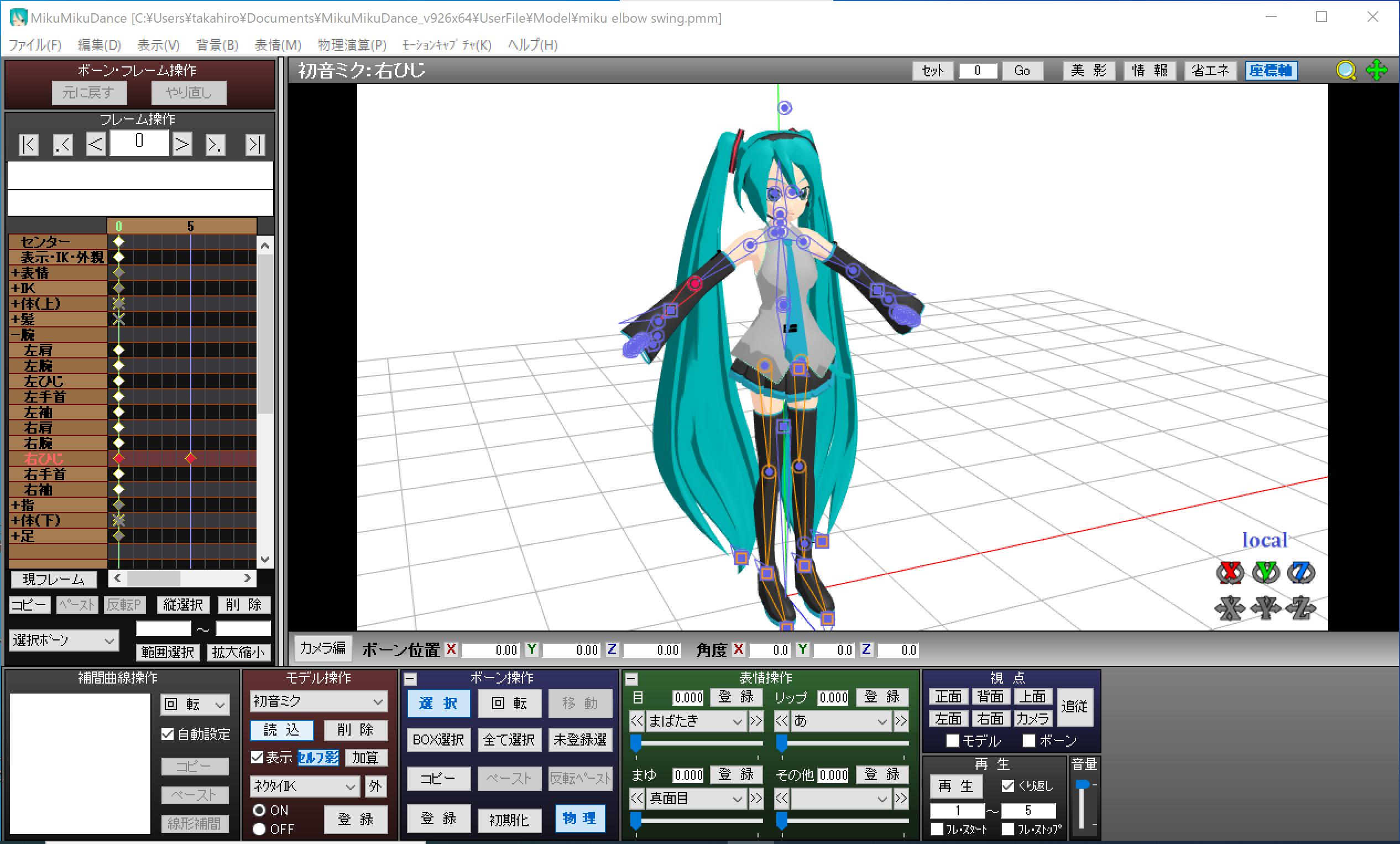Click the Z rotation axis icon
This screenshot has width=1400, height=844.
[x=1301, y=572]
